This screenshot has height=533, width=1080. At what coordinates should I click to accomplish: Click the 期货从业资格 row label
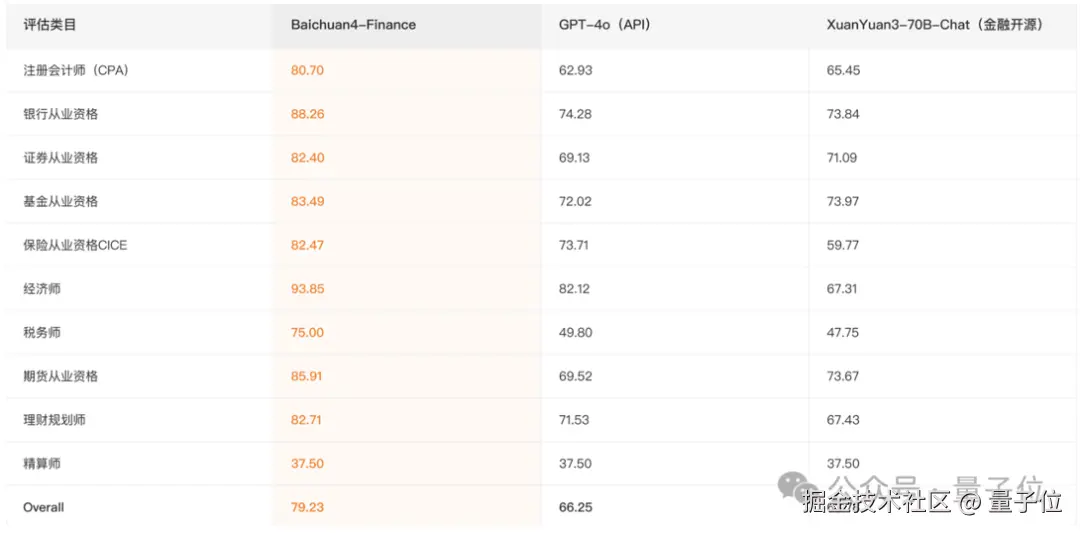tap(61, 376)
